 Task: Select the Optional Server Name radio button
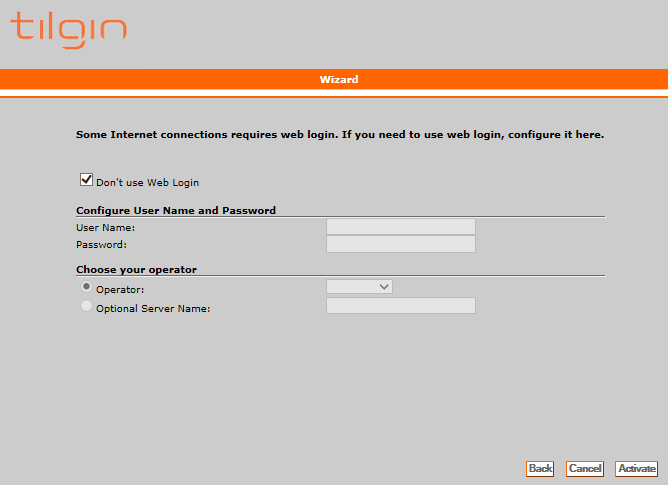[x=86, y=306]
